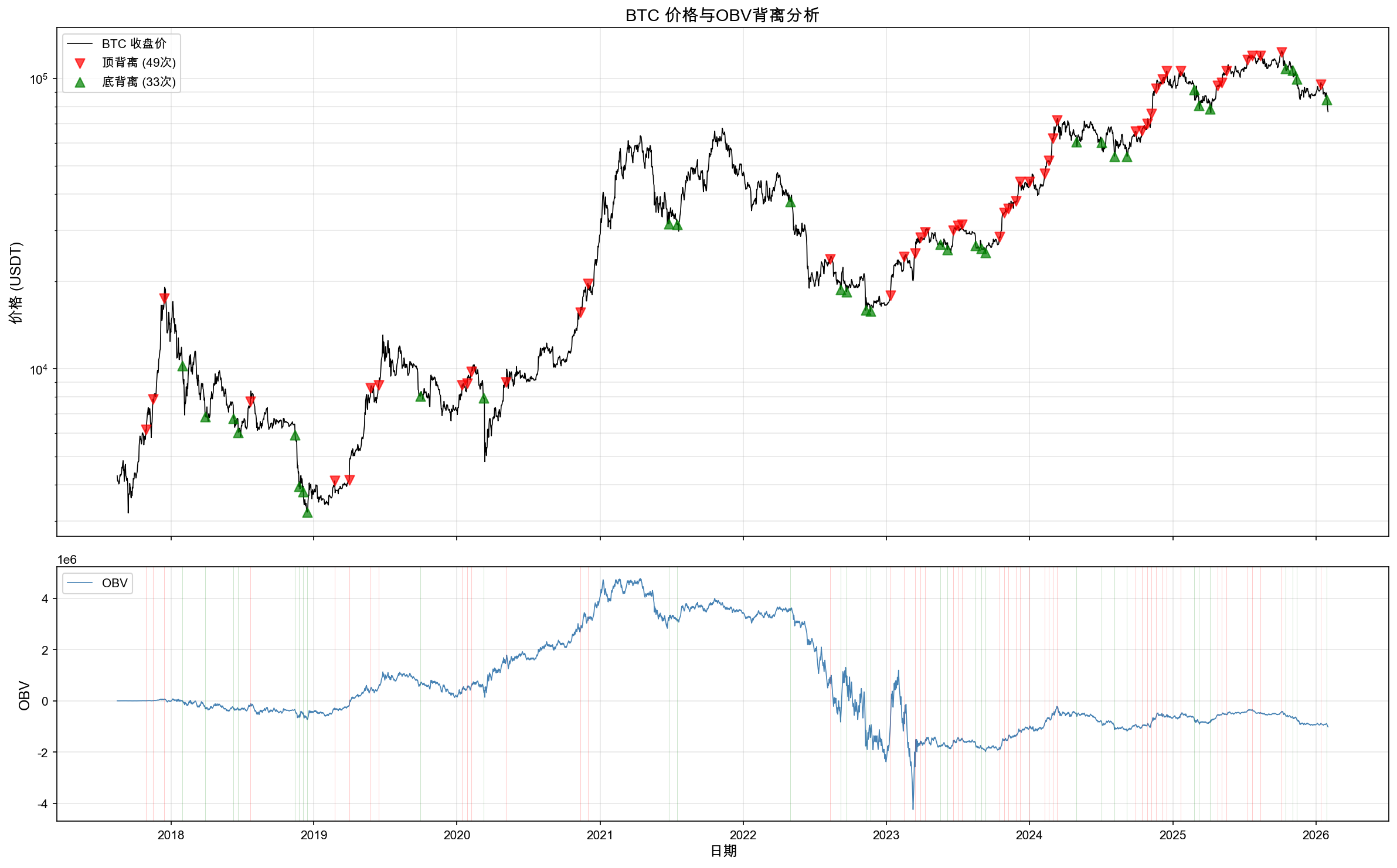Click the OBV y-axis label
The height and width of the screenshot is (868, 1397).
(24, 695)
